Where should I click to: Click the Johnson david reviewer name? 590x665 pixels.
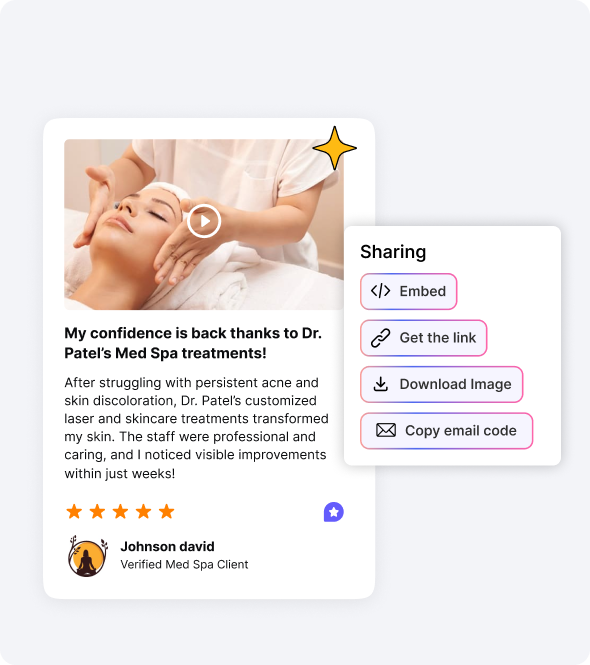pos(167,546)
